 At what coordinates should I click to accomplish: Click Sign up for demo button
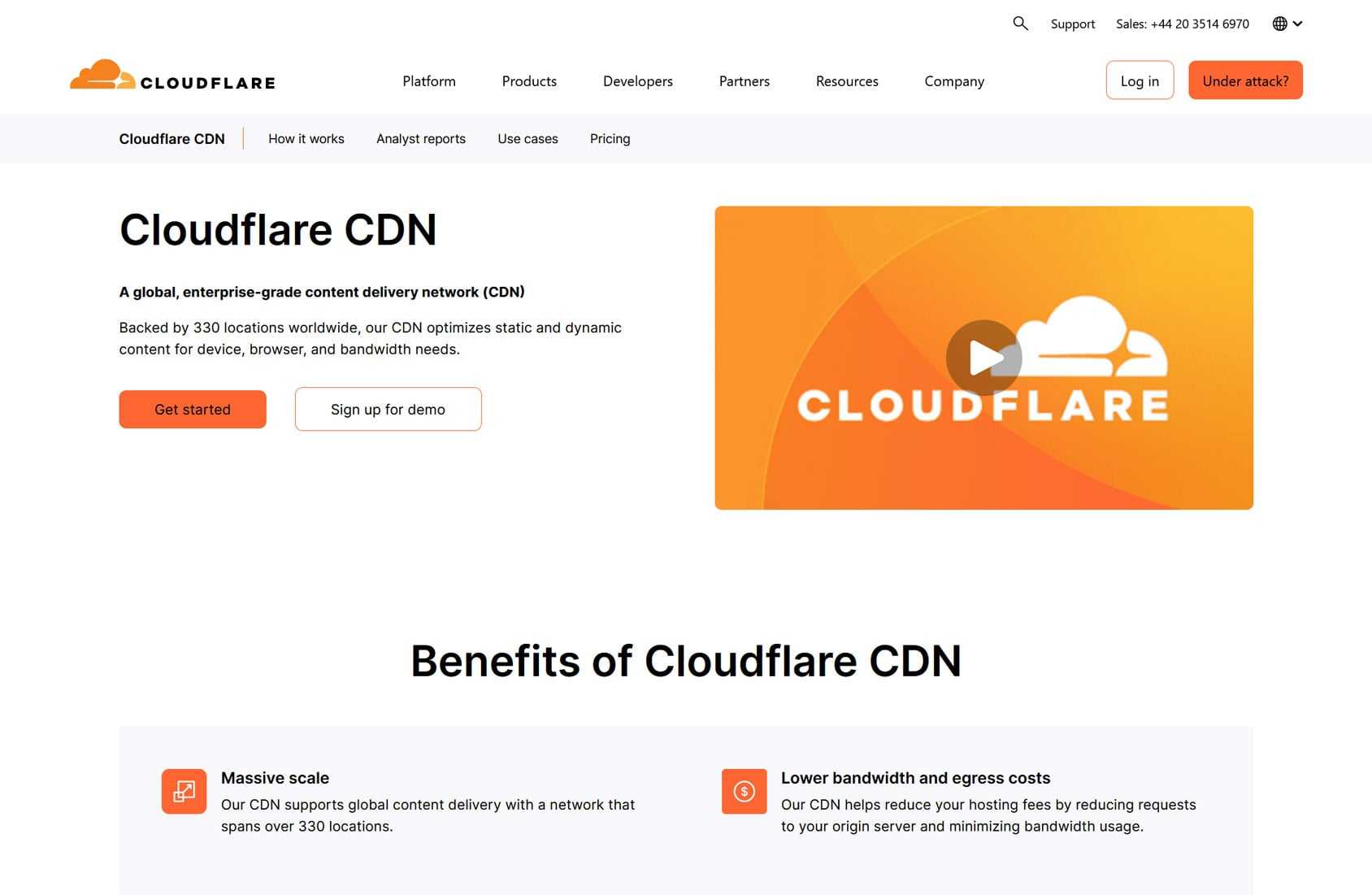click(x=389, y=409)
